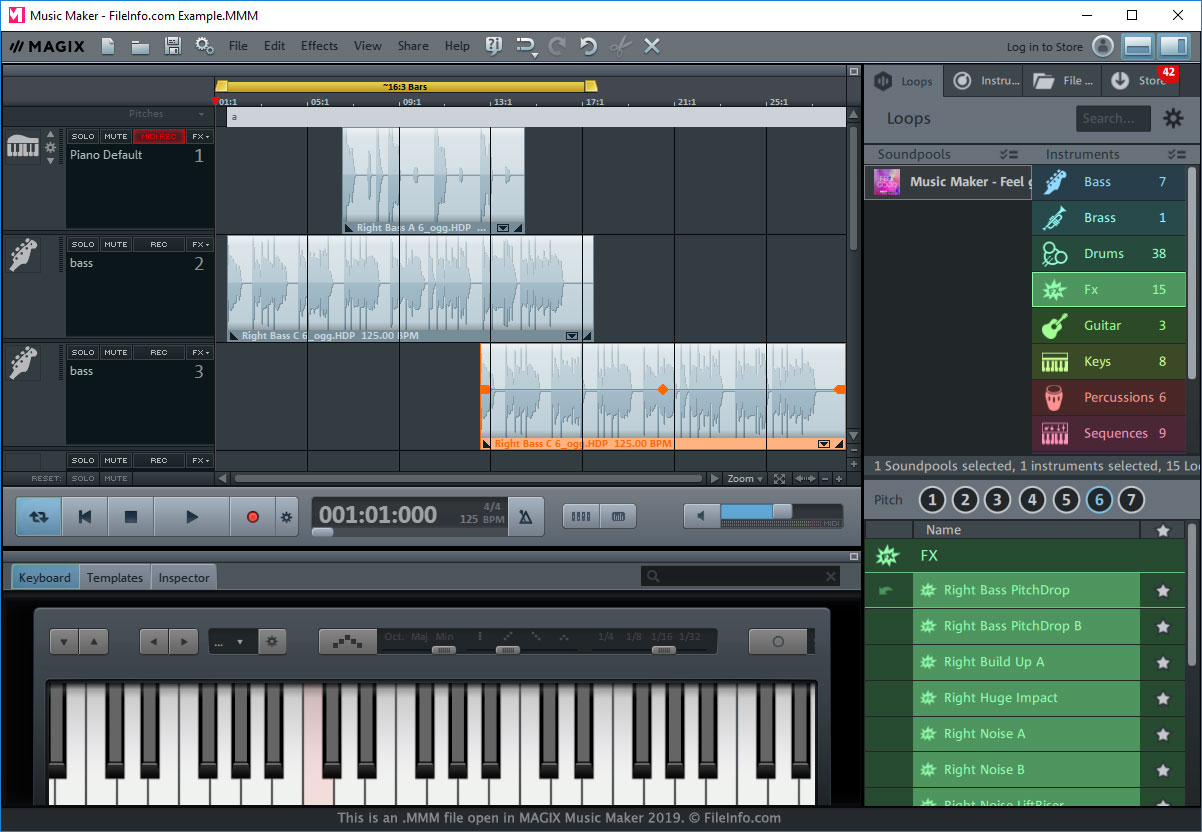
Task: Arm REC on bass track 2
Action: click(x=159, y=244)
